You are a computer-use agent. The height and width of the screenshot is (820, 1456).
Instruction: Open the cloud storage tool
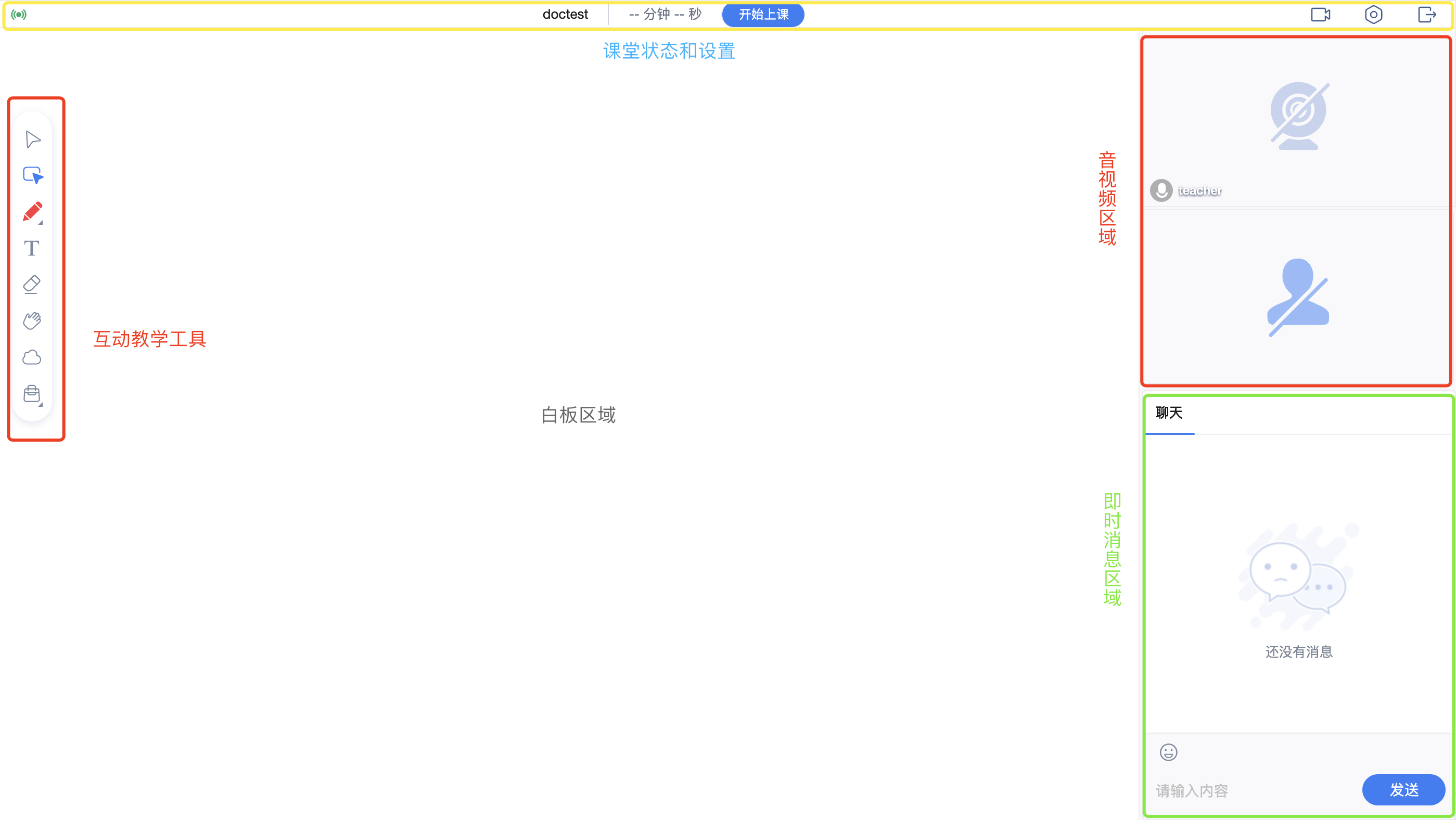(32, 357)
